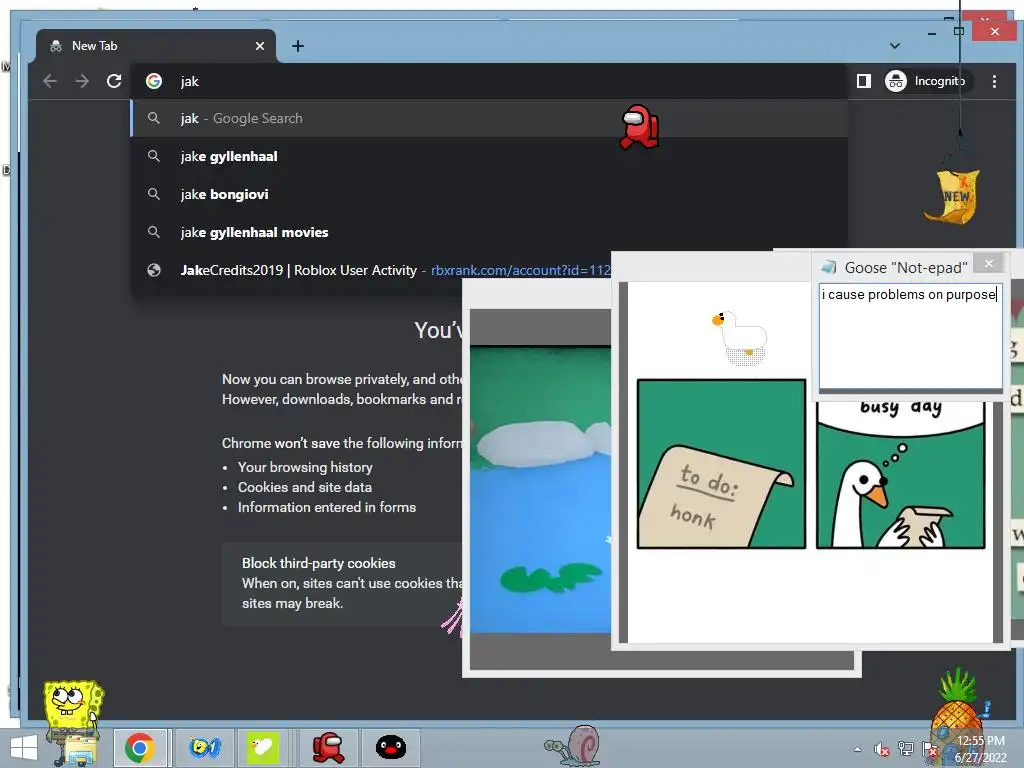Click the Action Center flag tray icon

929,749
